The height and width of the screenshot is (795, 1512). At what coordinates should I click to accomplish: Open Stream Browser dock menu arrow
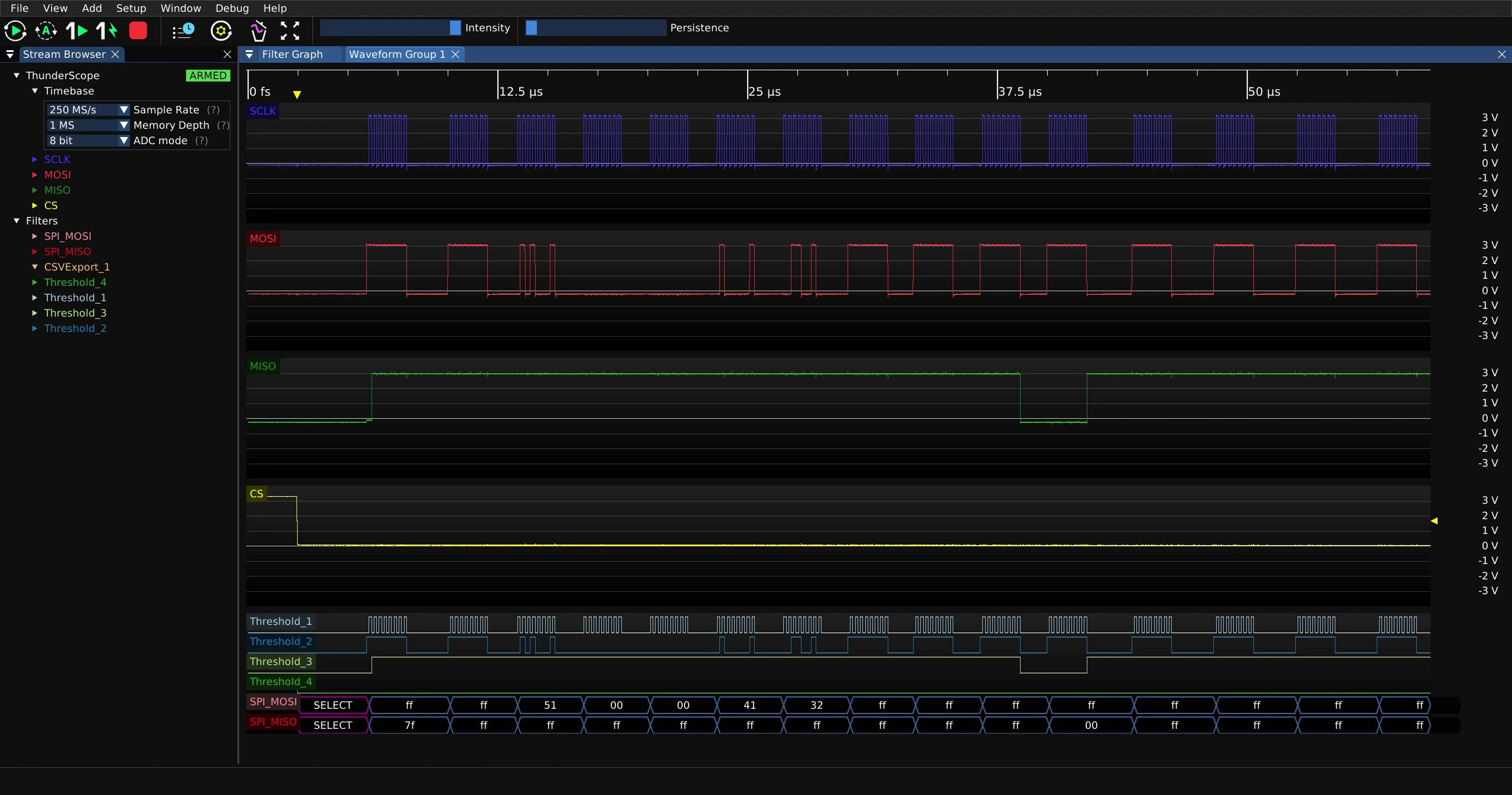click(9, 54)
